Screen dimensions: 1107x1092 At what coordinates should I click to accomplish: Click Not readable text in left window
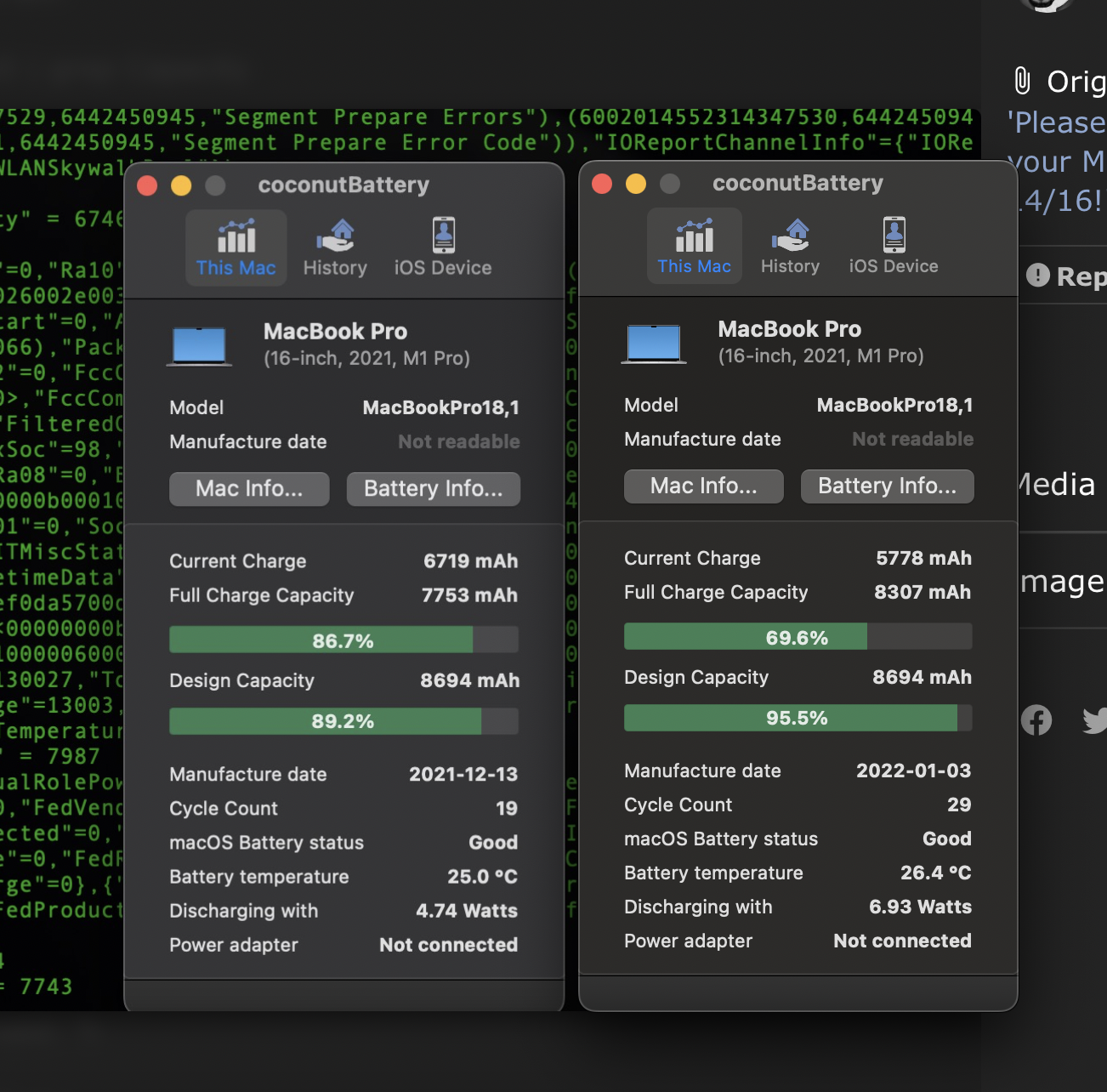459,441
